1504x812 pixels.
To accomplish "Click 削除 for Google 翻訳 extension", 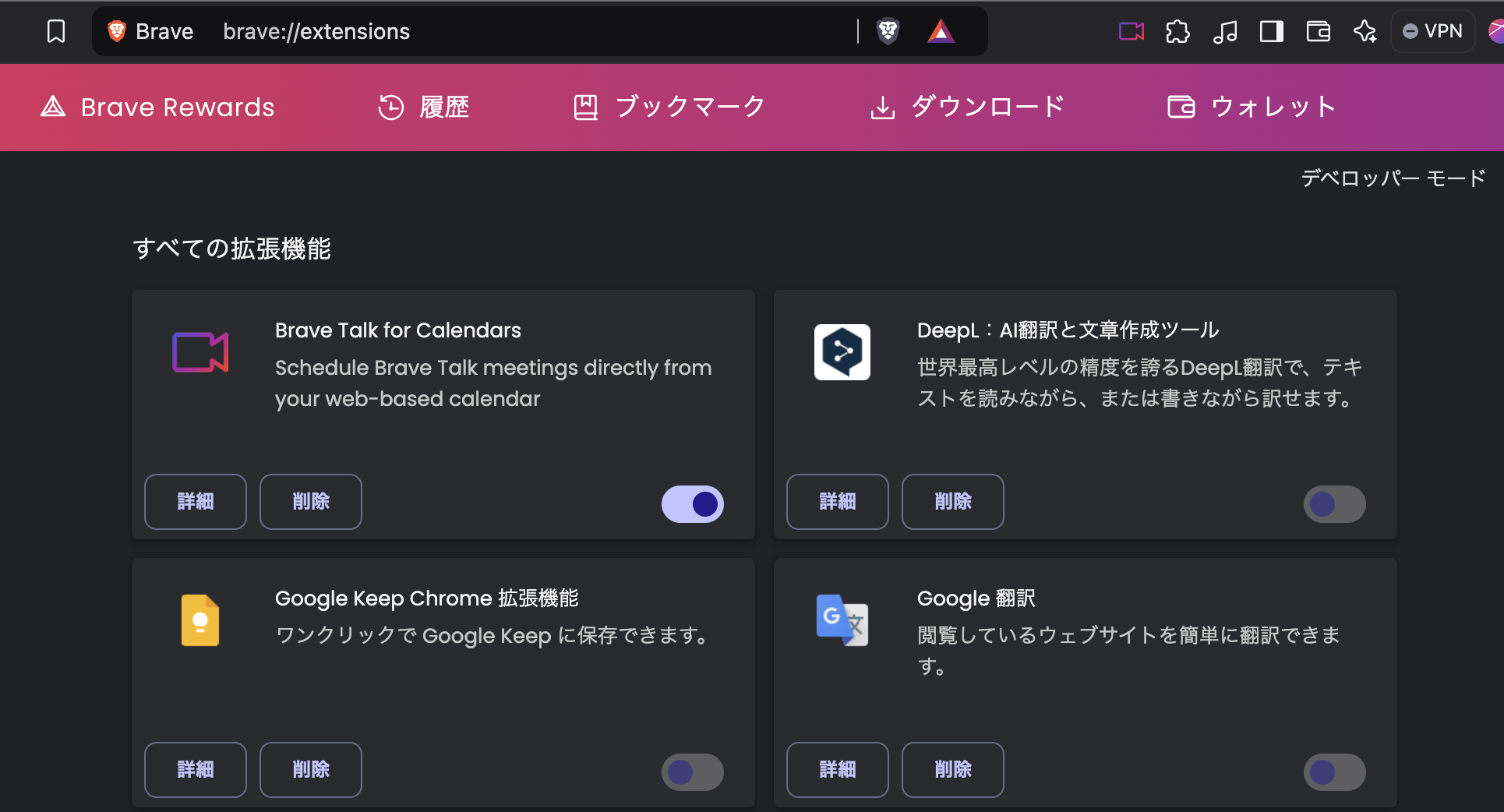I will point(953,770).
